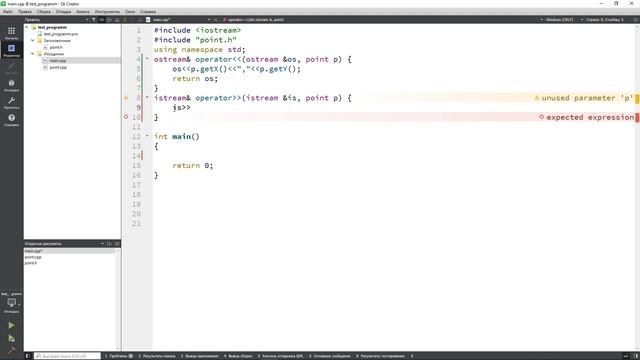The width and height of the screenshot is (640, 360).
Task: Select point.cpp in the project tree
Action: [58, 67]
